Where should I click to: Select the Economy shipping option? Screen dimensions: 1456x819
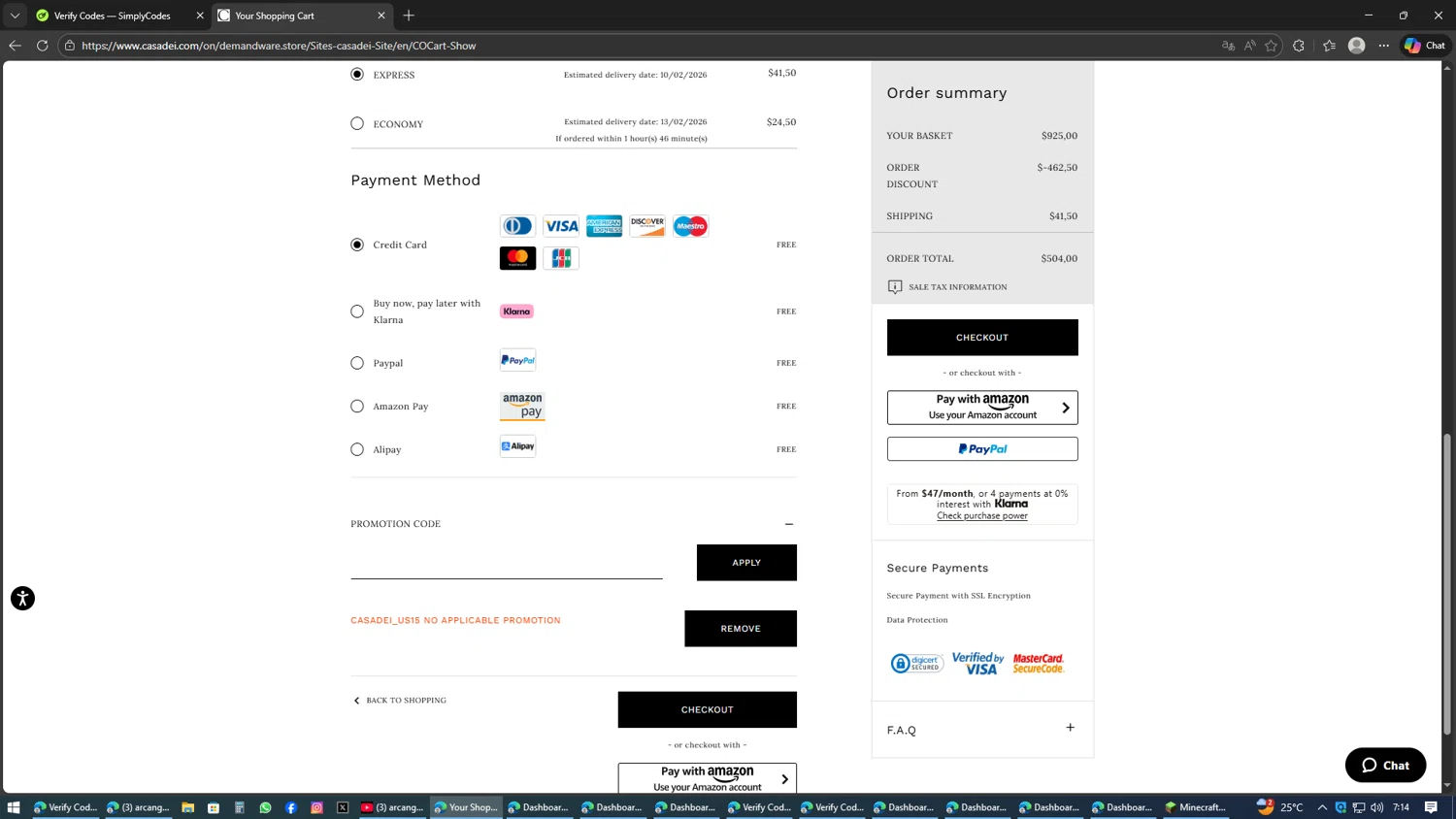click(357, 124)
